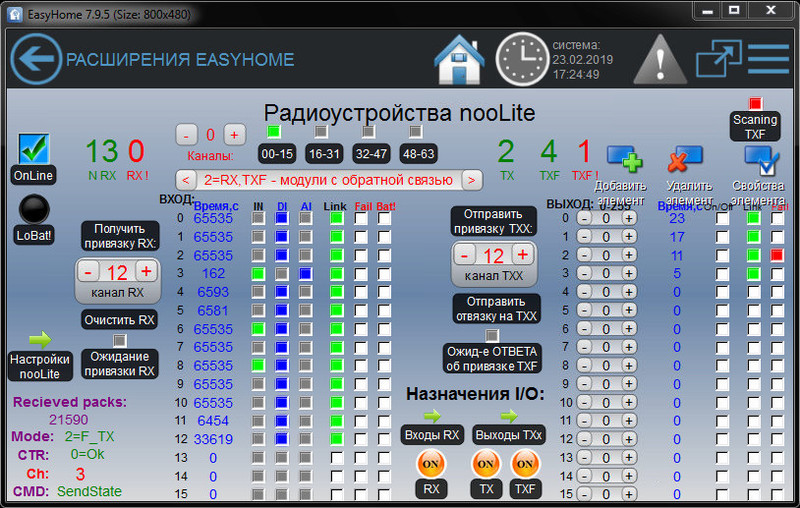
Task: Click the window switch icon
Action: pos(716,59)
